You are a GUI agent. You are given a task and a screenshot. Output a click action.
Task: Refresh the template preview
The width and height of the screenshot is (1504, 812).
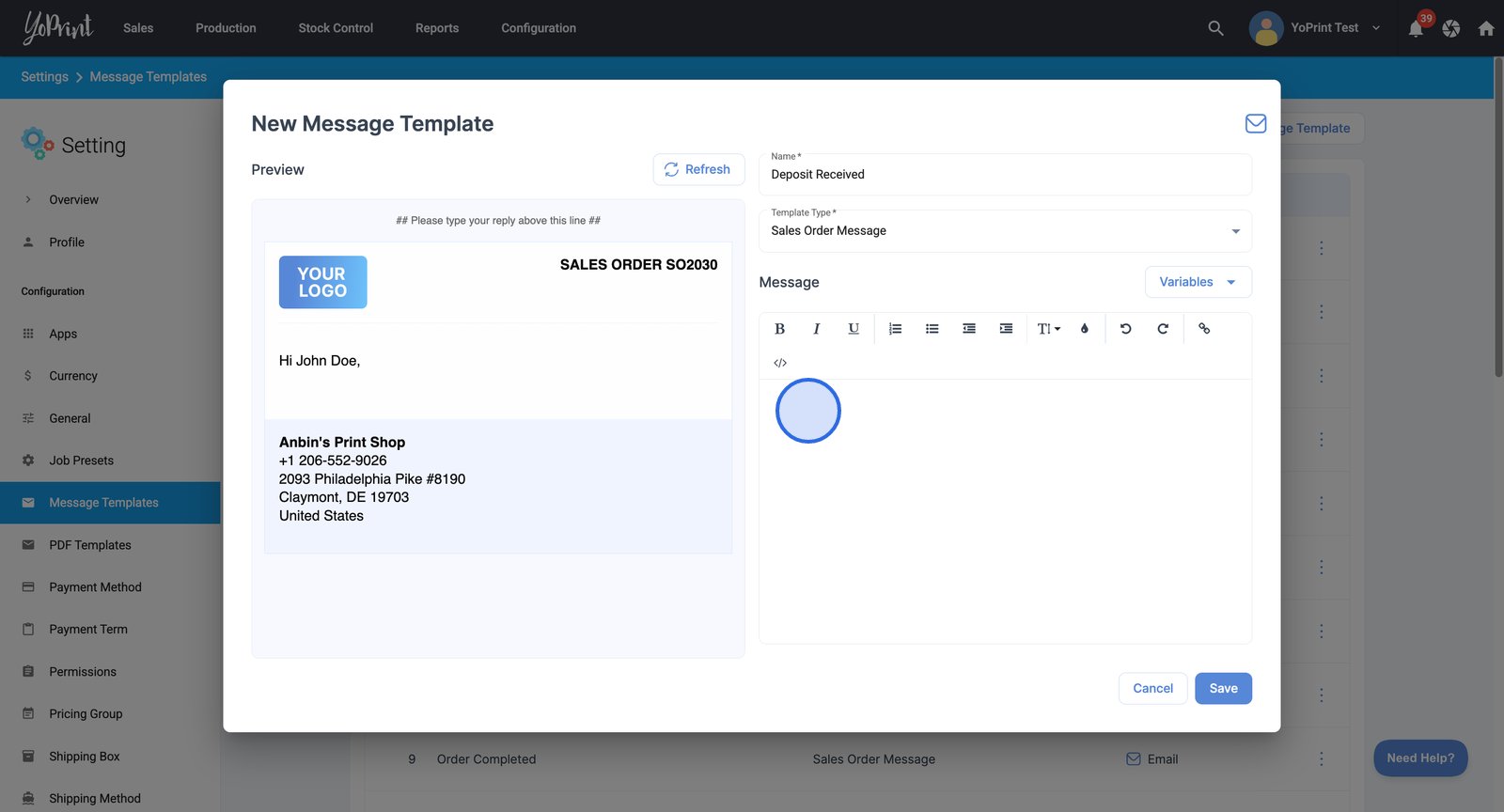pos(698,169)
